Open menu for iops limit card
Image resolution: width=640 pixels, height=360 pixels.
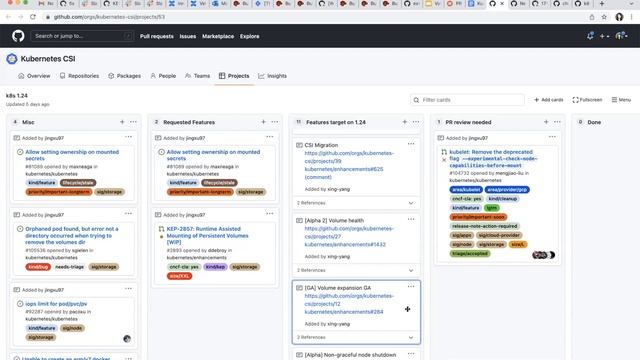point(129,289)
